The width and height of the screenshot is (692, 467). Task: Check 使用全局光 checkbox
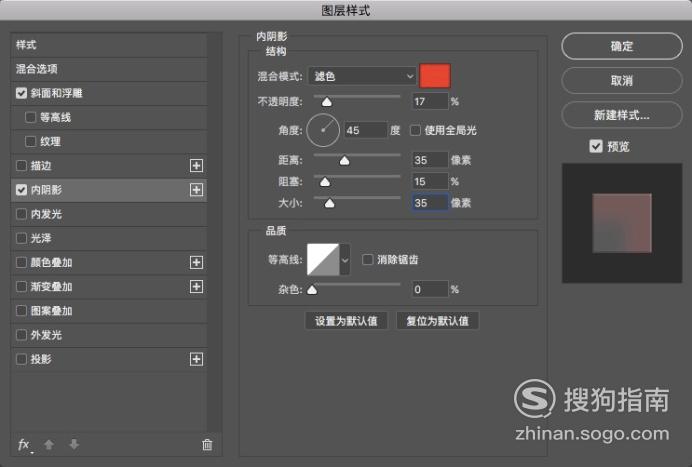pos(415,130)
